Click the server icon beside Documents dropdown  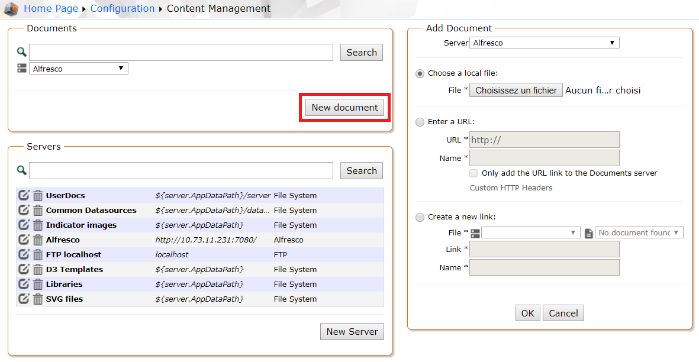pyautogui.click(x=22, y=68)
